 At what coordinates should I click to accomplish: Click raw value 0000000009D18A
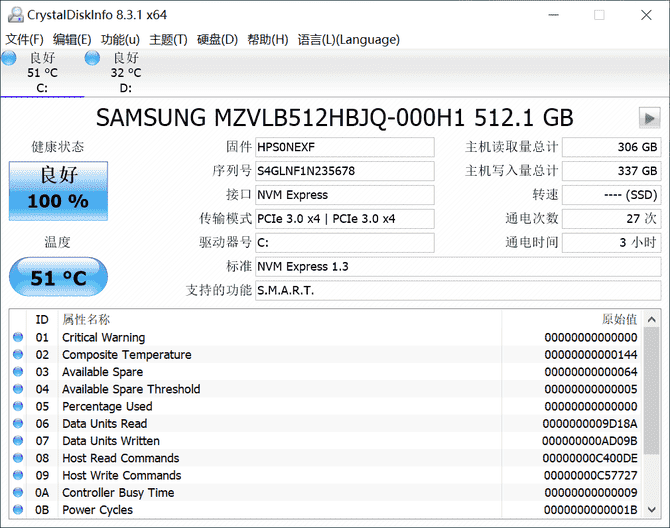click(x=590, y=424)
